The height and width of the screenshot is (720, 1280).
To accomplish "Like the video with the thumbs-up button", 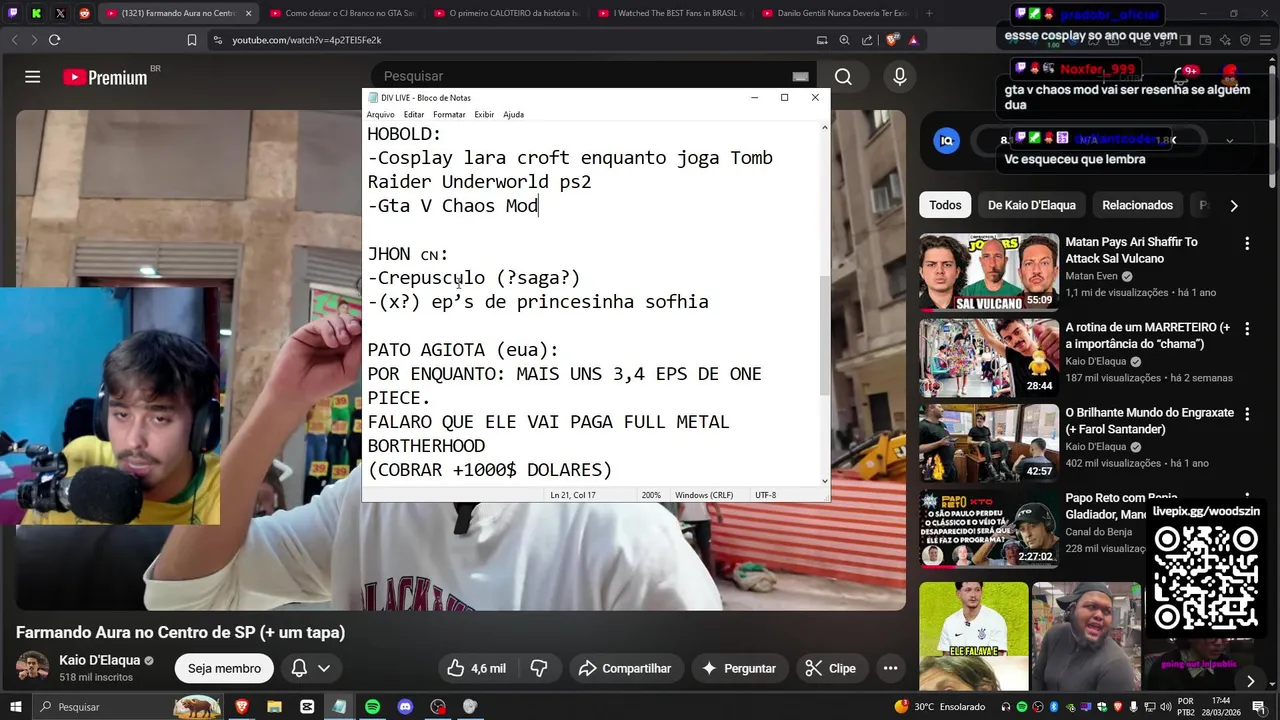I will pos(476,668).
